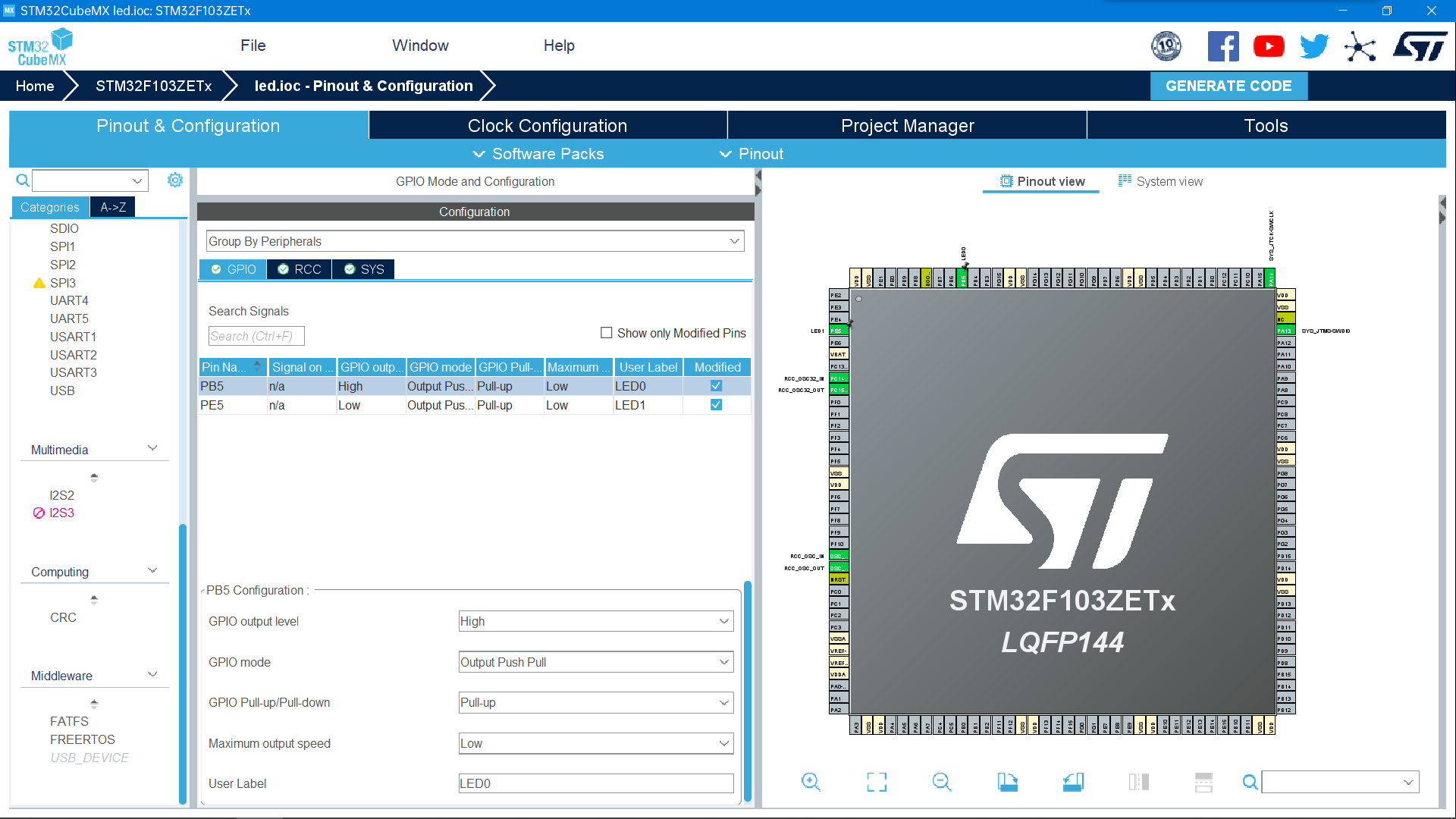The image size is (1456, 819).
Task: Switch to Tools tab
Action: click(1266, 126)
